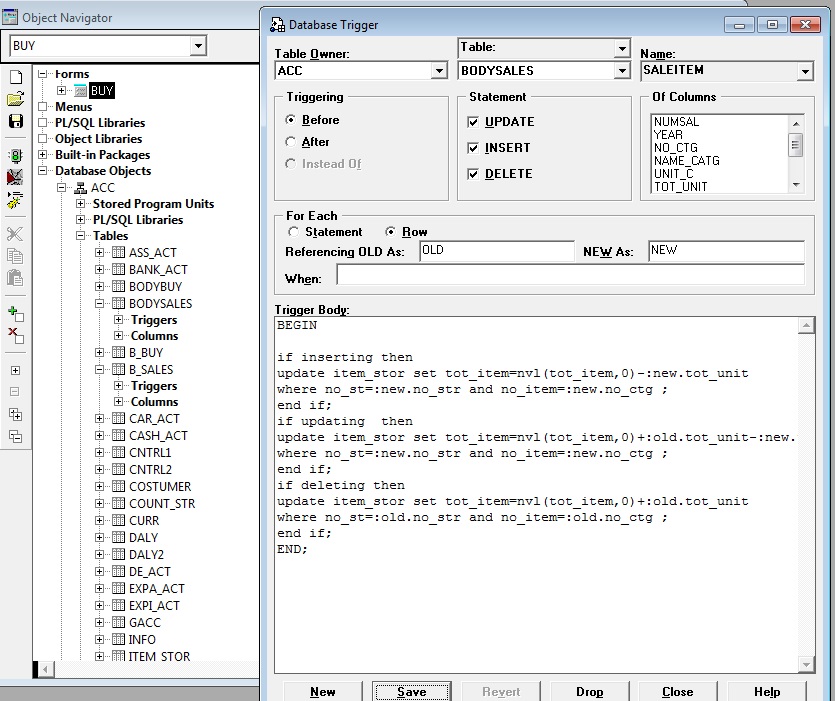Click the Collapse All icon in left toolbar
The width and height of the screenshot is (835, 701).
[x=15, y=436]
